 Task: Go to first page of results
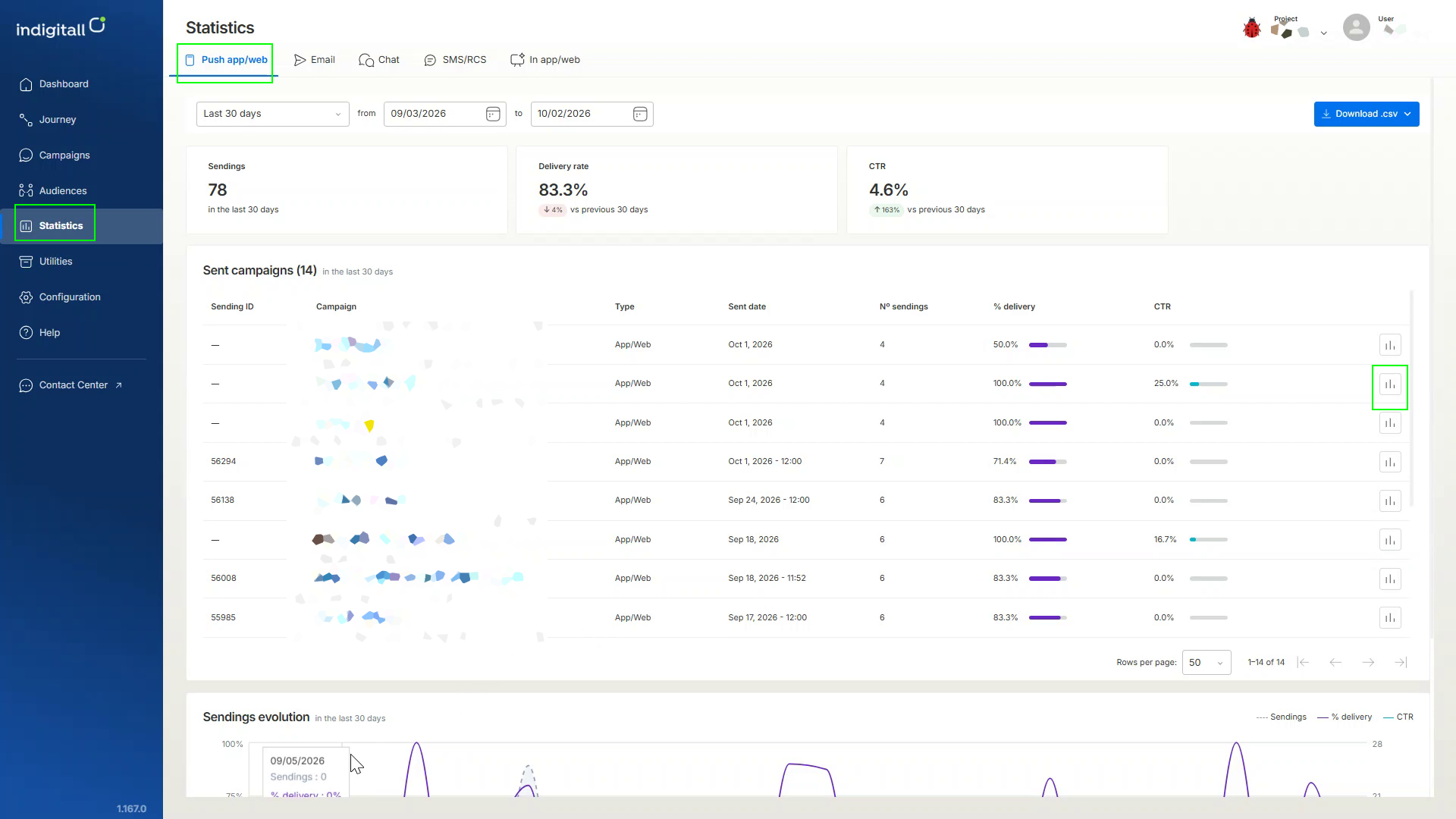1303,662
